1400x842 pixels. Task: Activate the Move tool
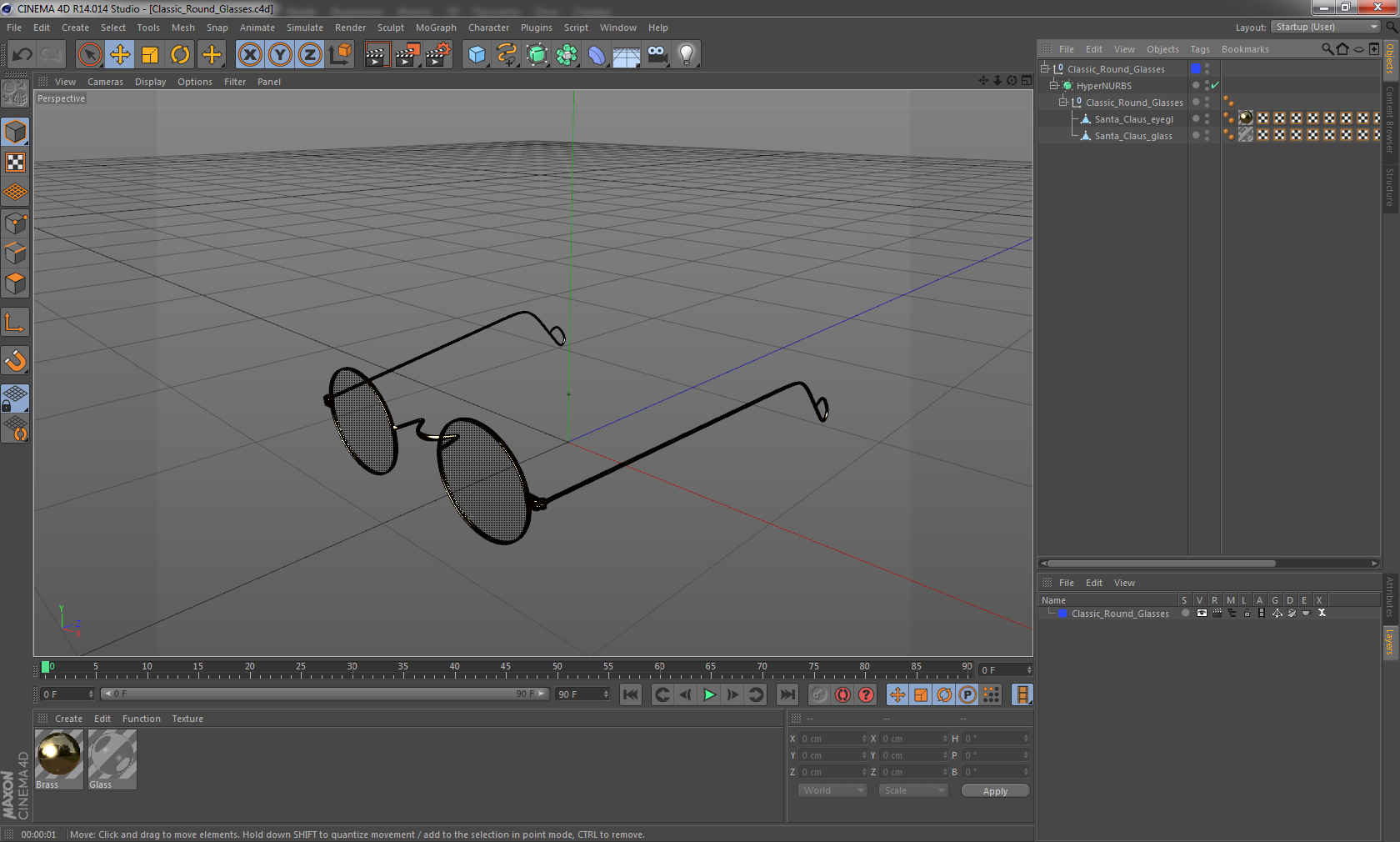click(120, 55)
